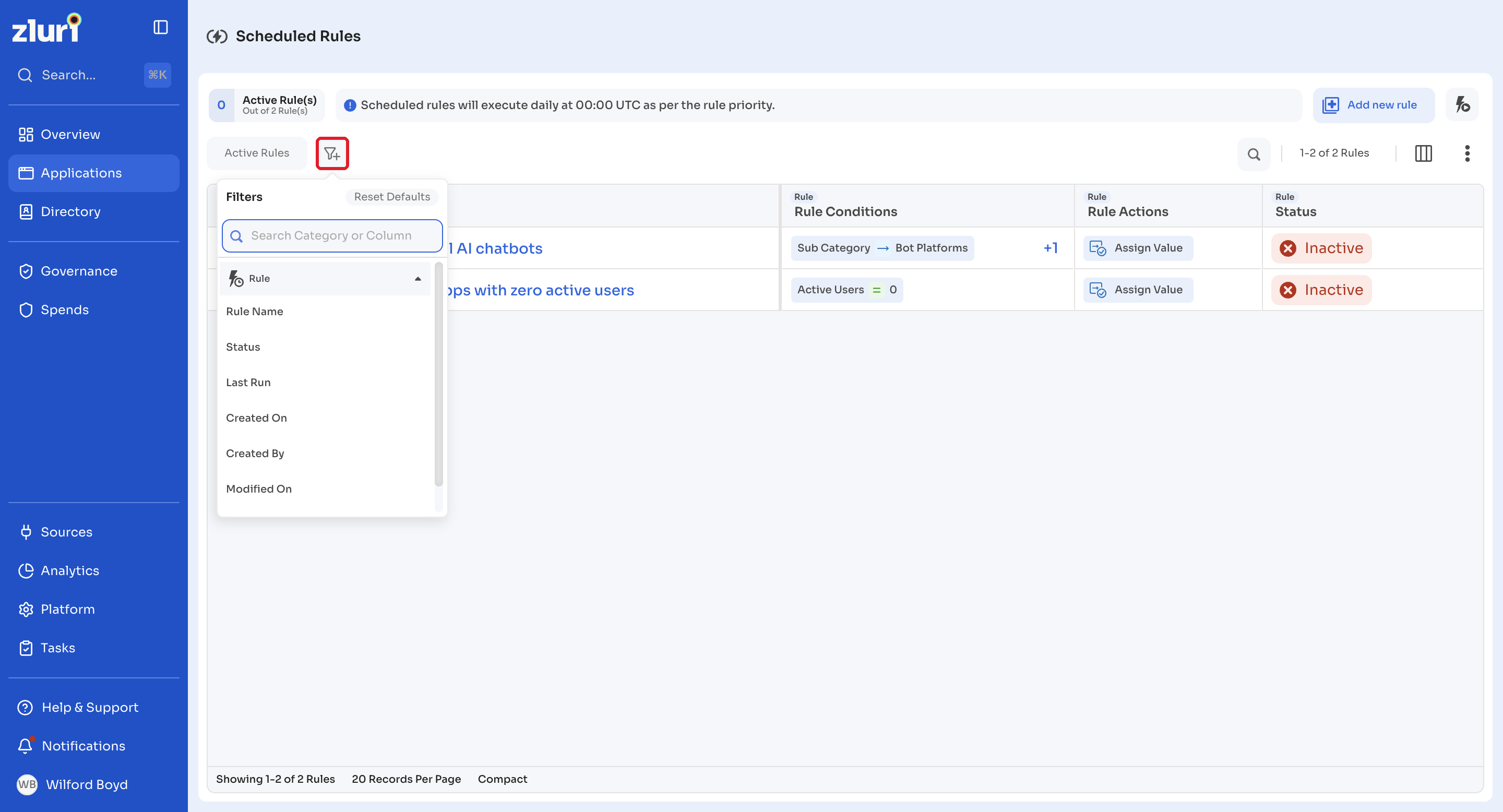Open the Spends section
This screenshot has height=812, width=1503.
pyautogui.click(x=93, y=310)
